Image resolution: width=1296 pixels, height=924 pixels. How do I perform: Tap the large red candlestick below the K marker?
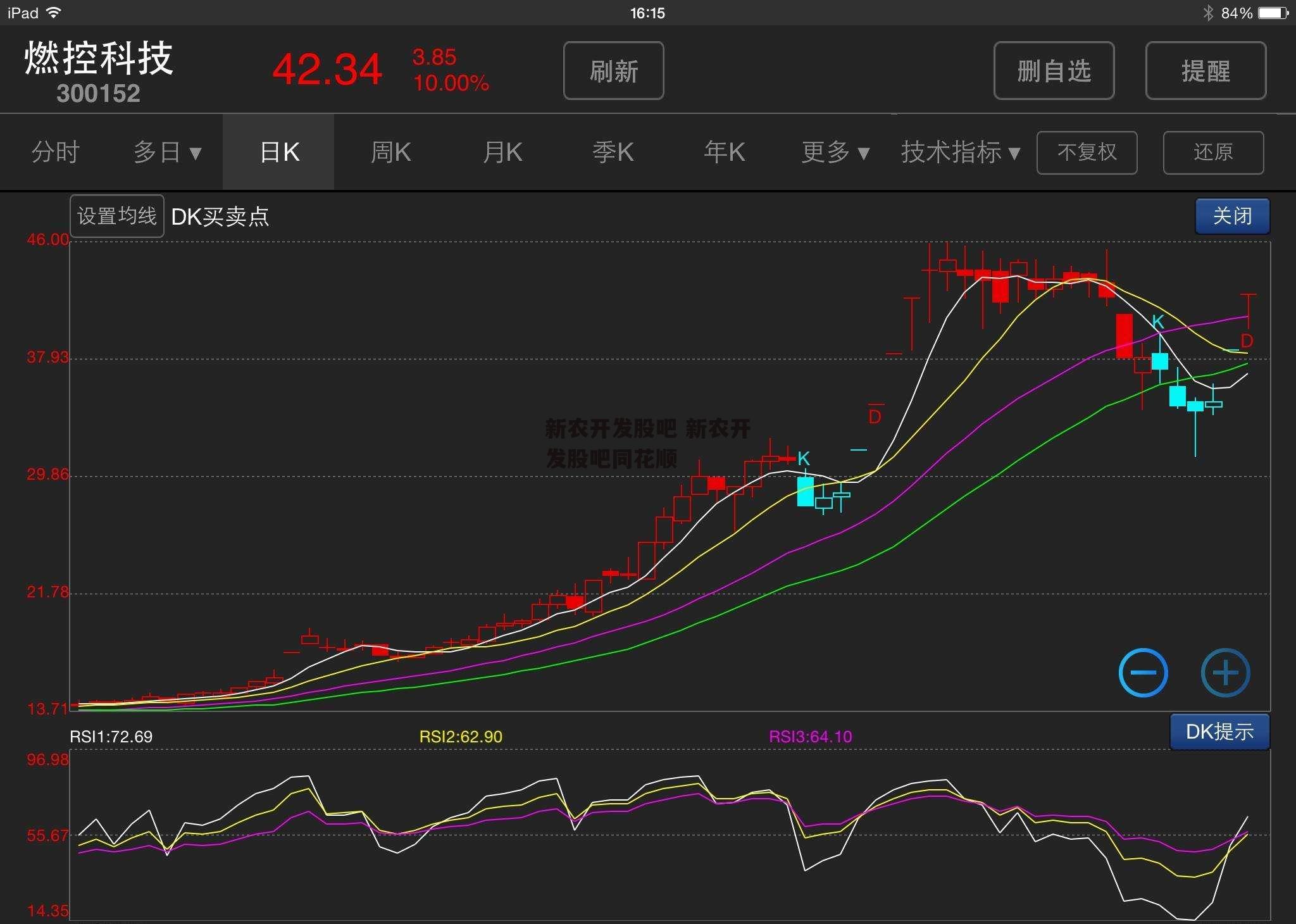point(1125,336)
